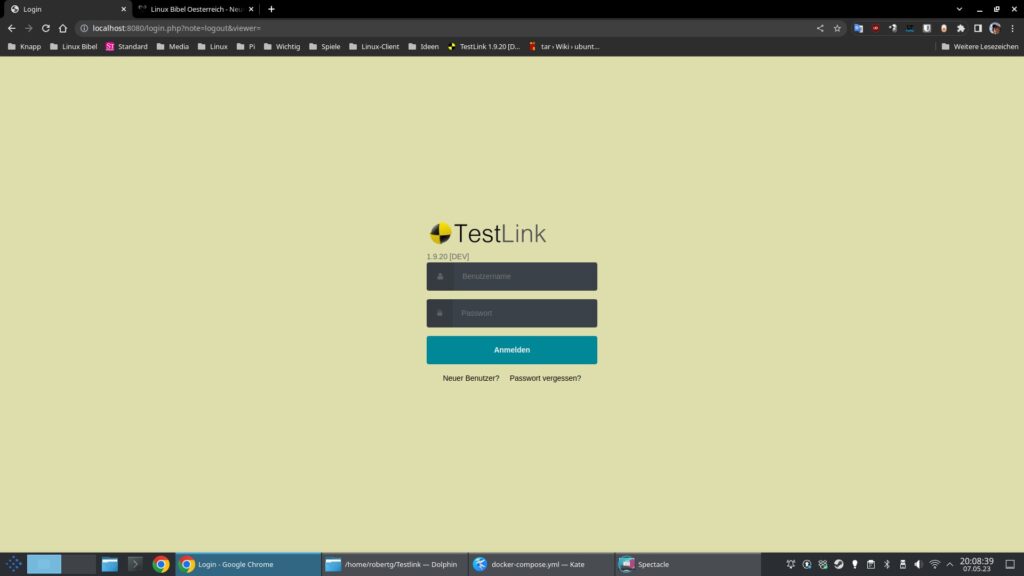Switch to the Dolphin Testlink window task
The image size is (1024, 576).
tap(394, 564)
